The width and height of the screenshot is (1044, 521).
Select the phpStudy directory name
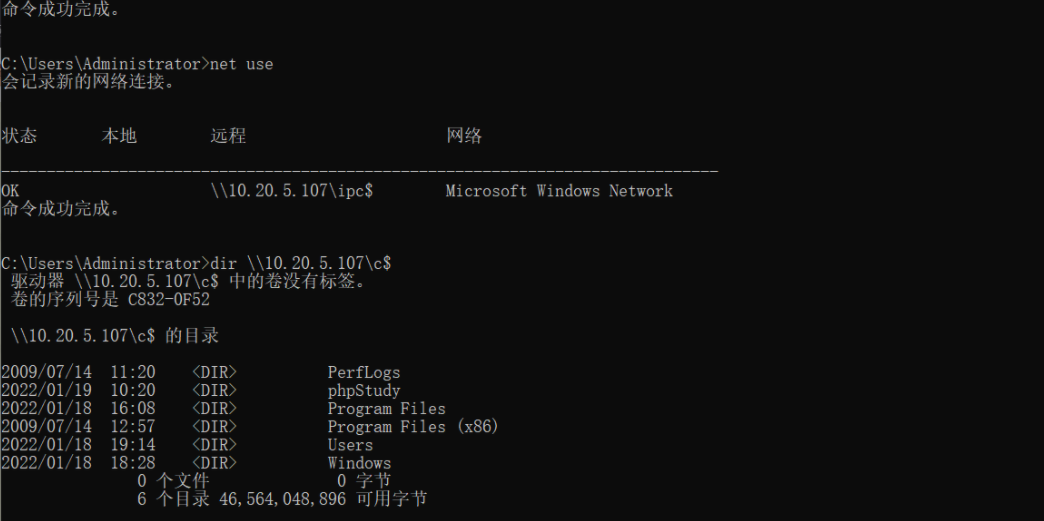coord(364,390)
